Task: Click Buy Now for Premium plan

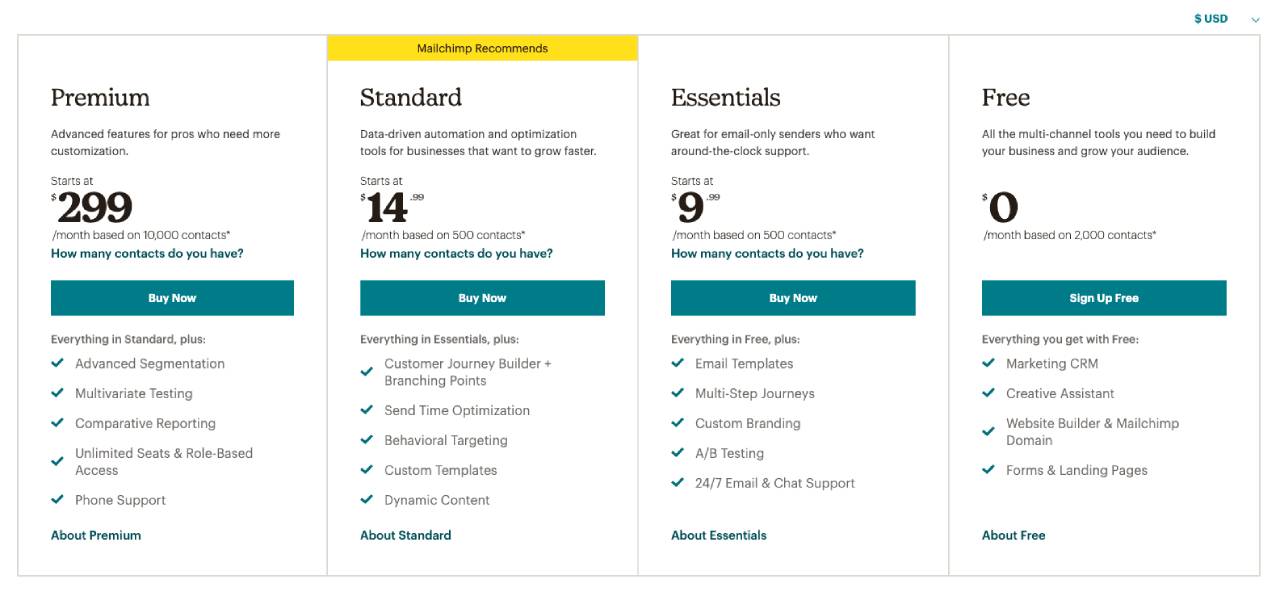Action: tap(172, 298)
